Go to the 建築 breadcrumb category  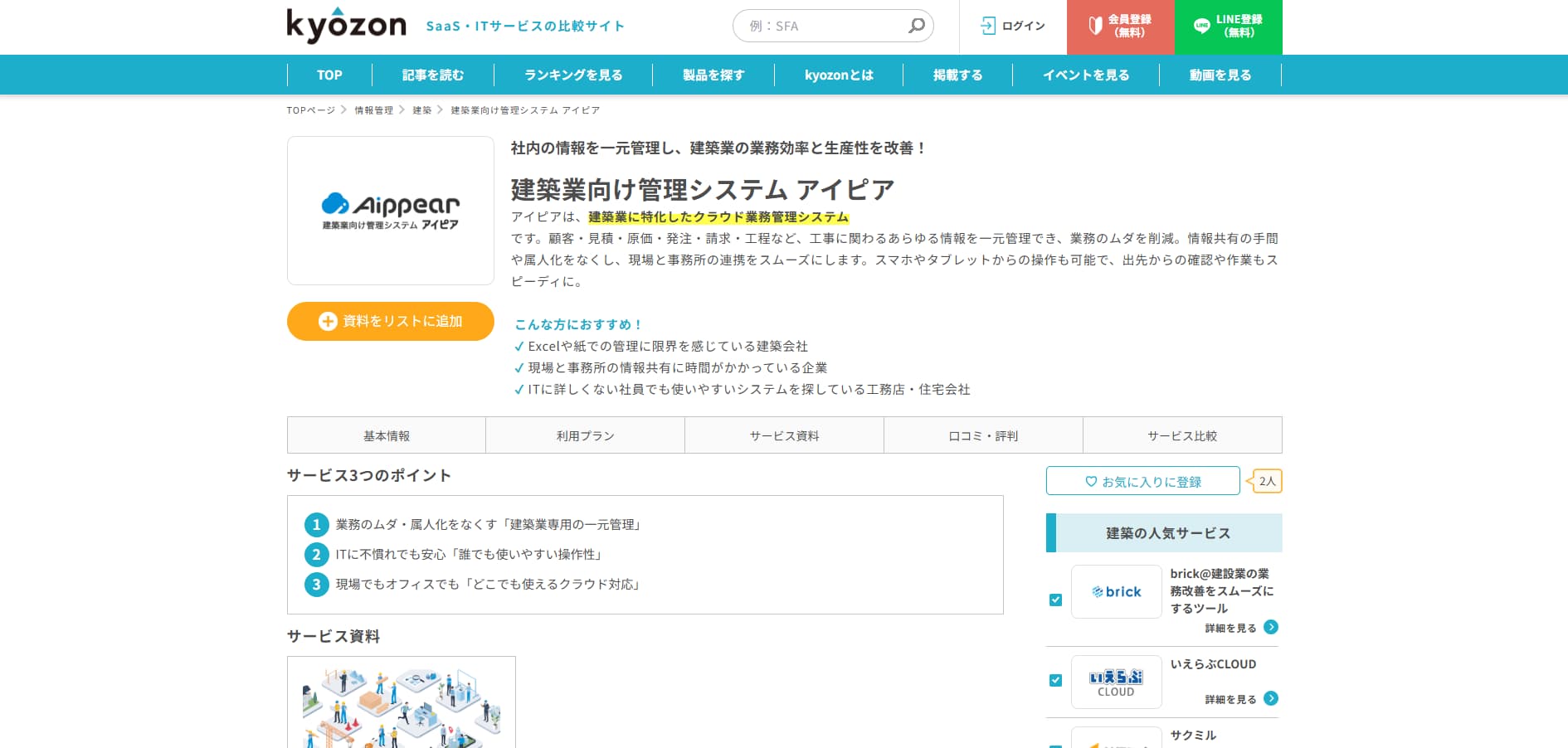[422, 110]
